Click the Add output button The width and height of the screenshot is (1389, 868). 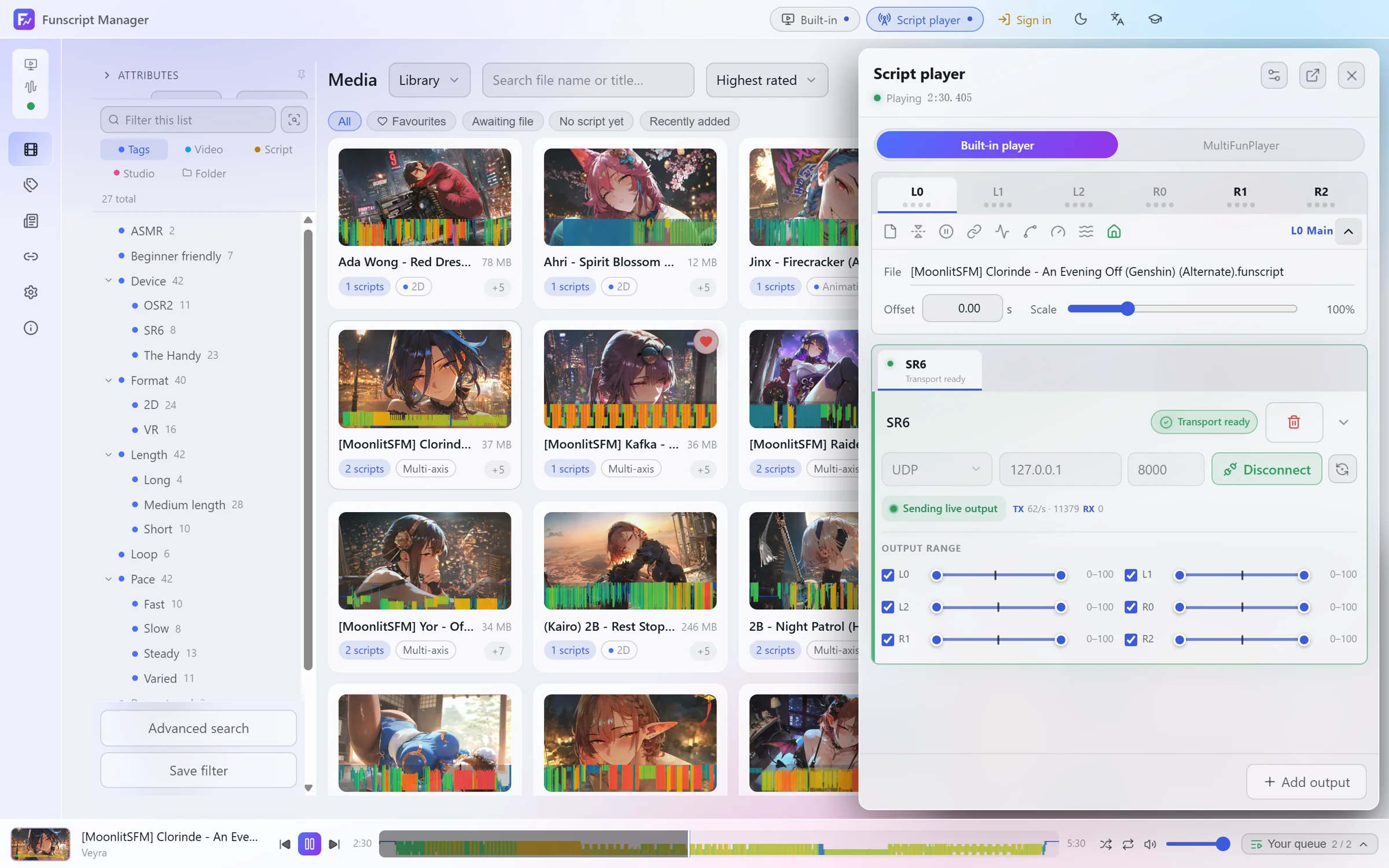(1307, 782)
